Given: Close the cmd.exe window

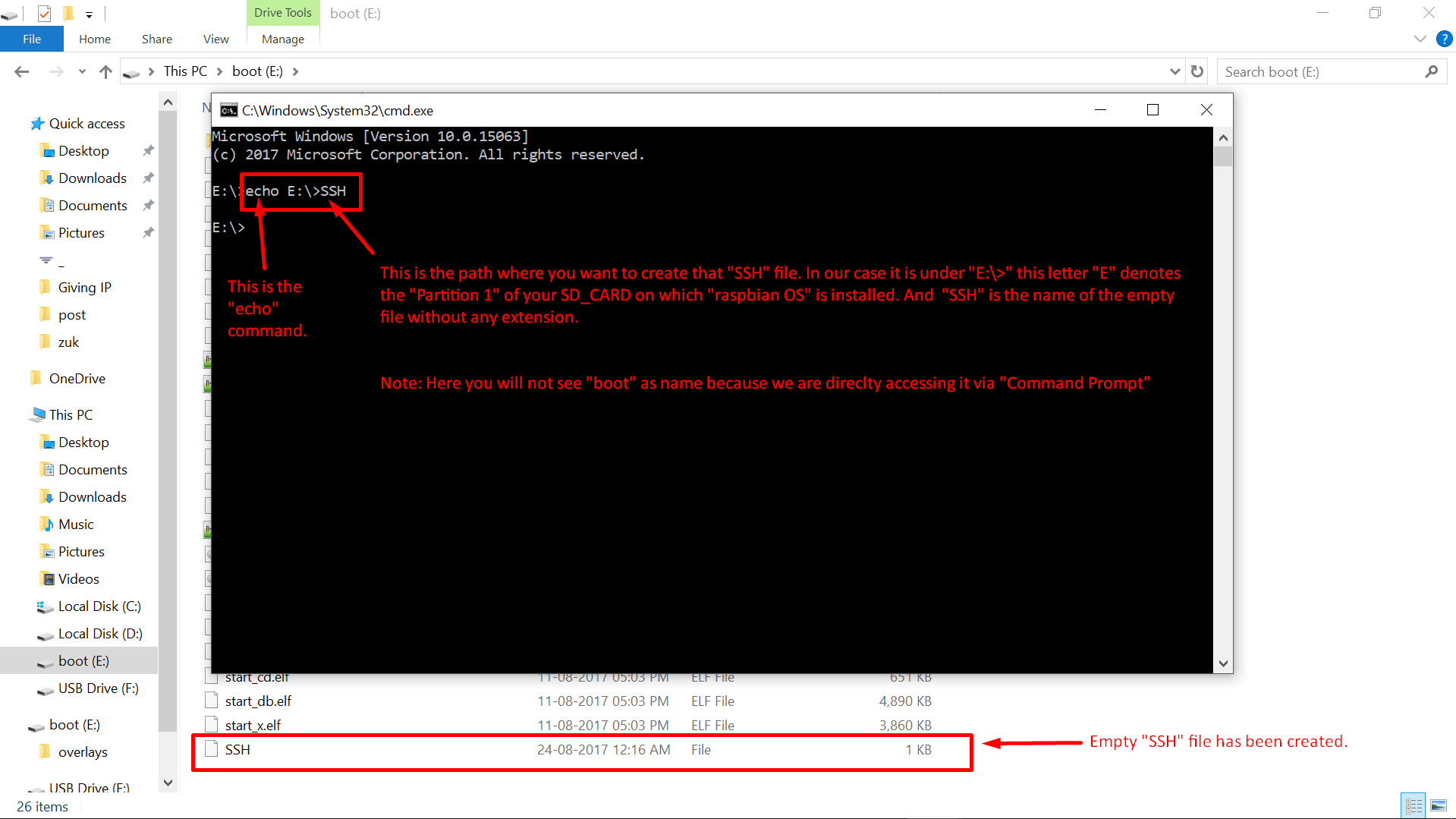Looking at the screenshot, I should [x=1206, y=110].
